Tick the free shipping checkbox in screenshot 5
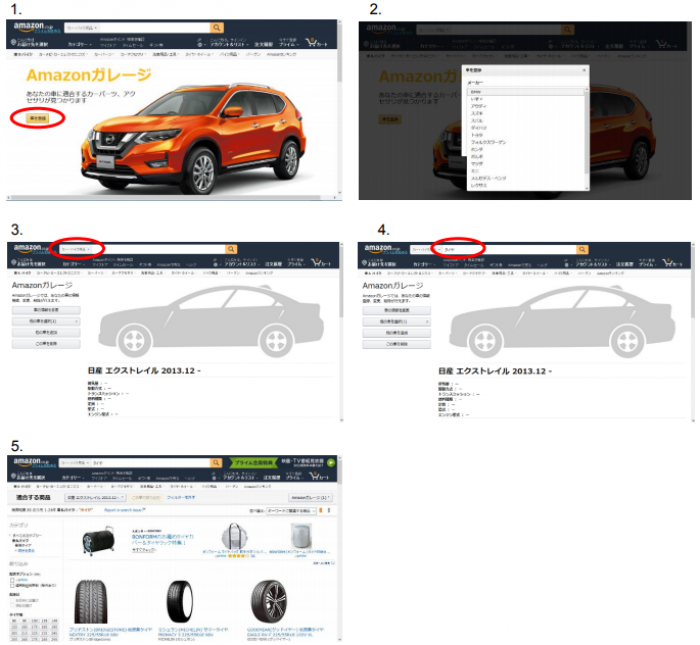 point(14,585)
